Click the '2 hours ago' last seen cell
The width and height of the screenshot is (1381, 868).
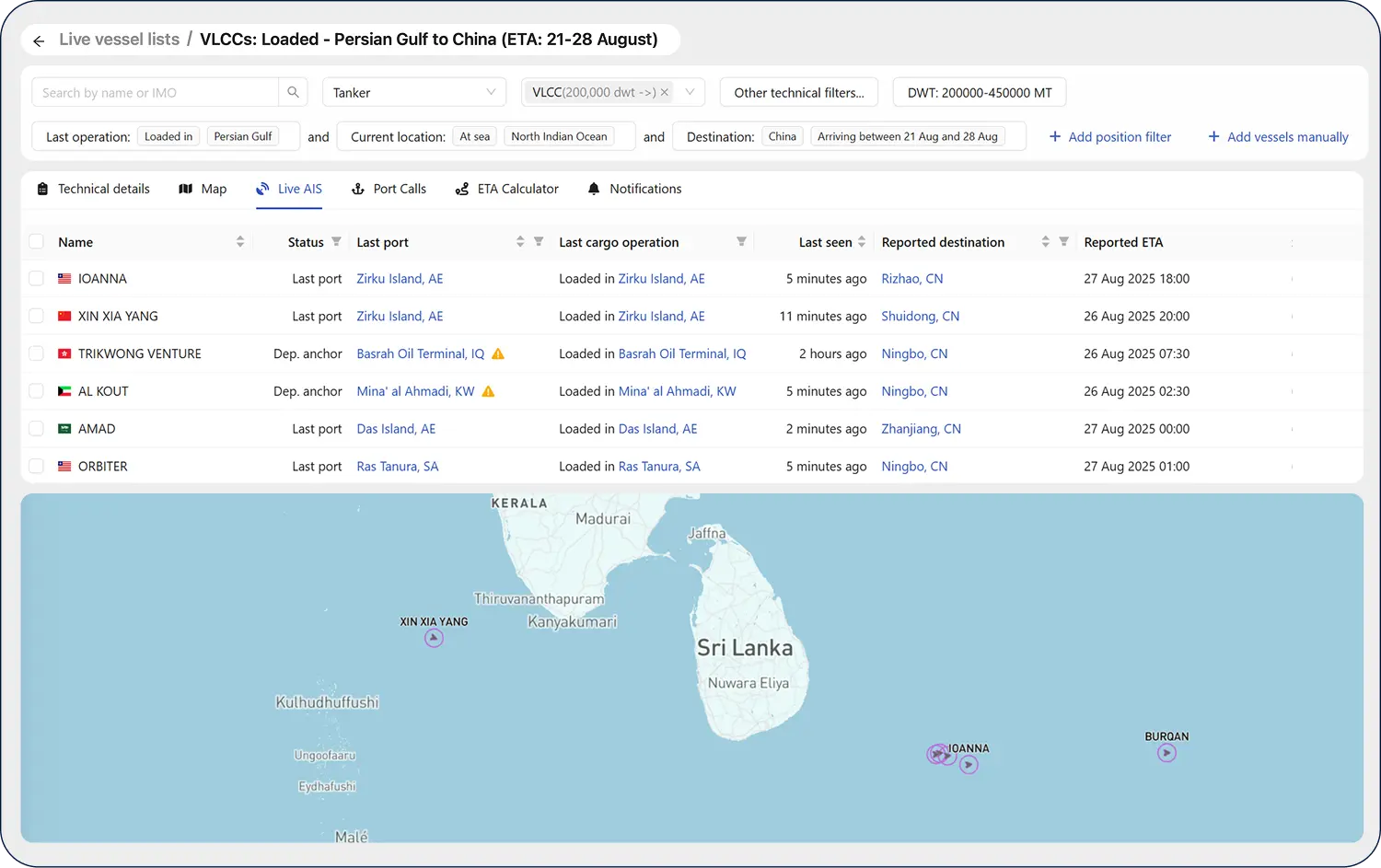tap(832, 353)
